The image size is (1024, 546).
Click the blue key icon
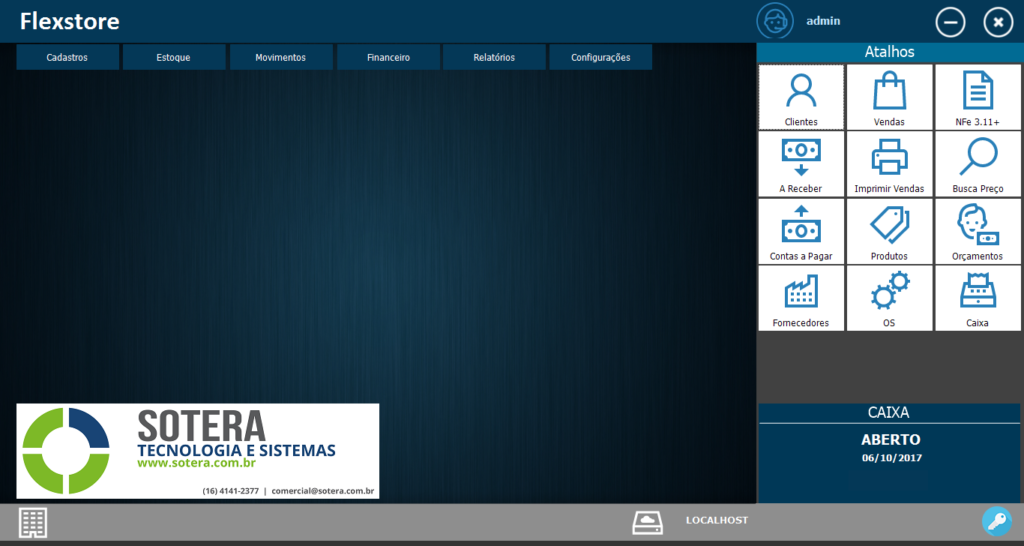996,521
